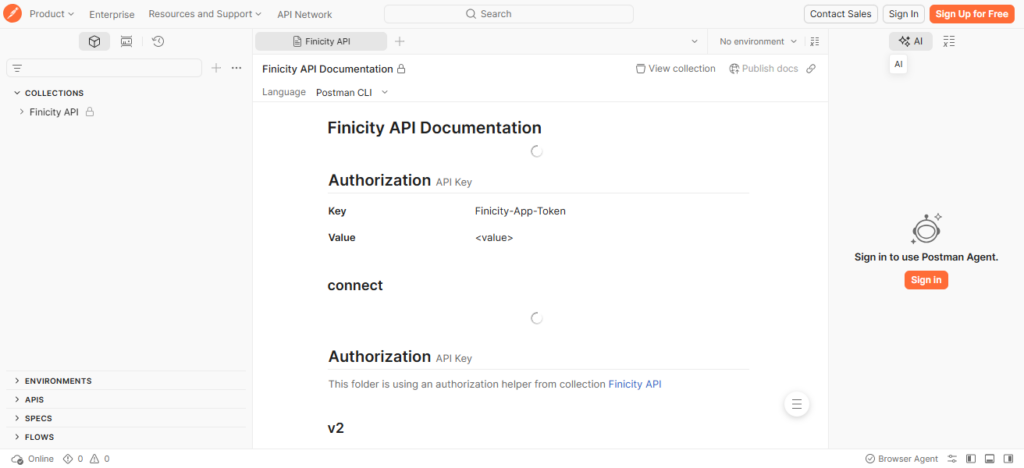This screenshot has height=468, width=1024.
Task: Click the Postman astronaut agent icon
Action: pos(926,229)
